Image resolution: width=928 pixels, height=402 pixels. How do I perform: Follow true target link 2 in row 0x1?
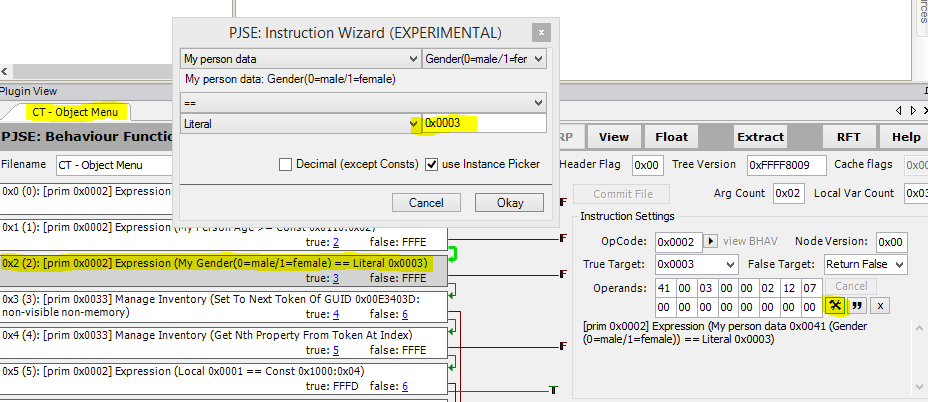pos(336,242)
